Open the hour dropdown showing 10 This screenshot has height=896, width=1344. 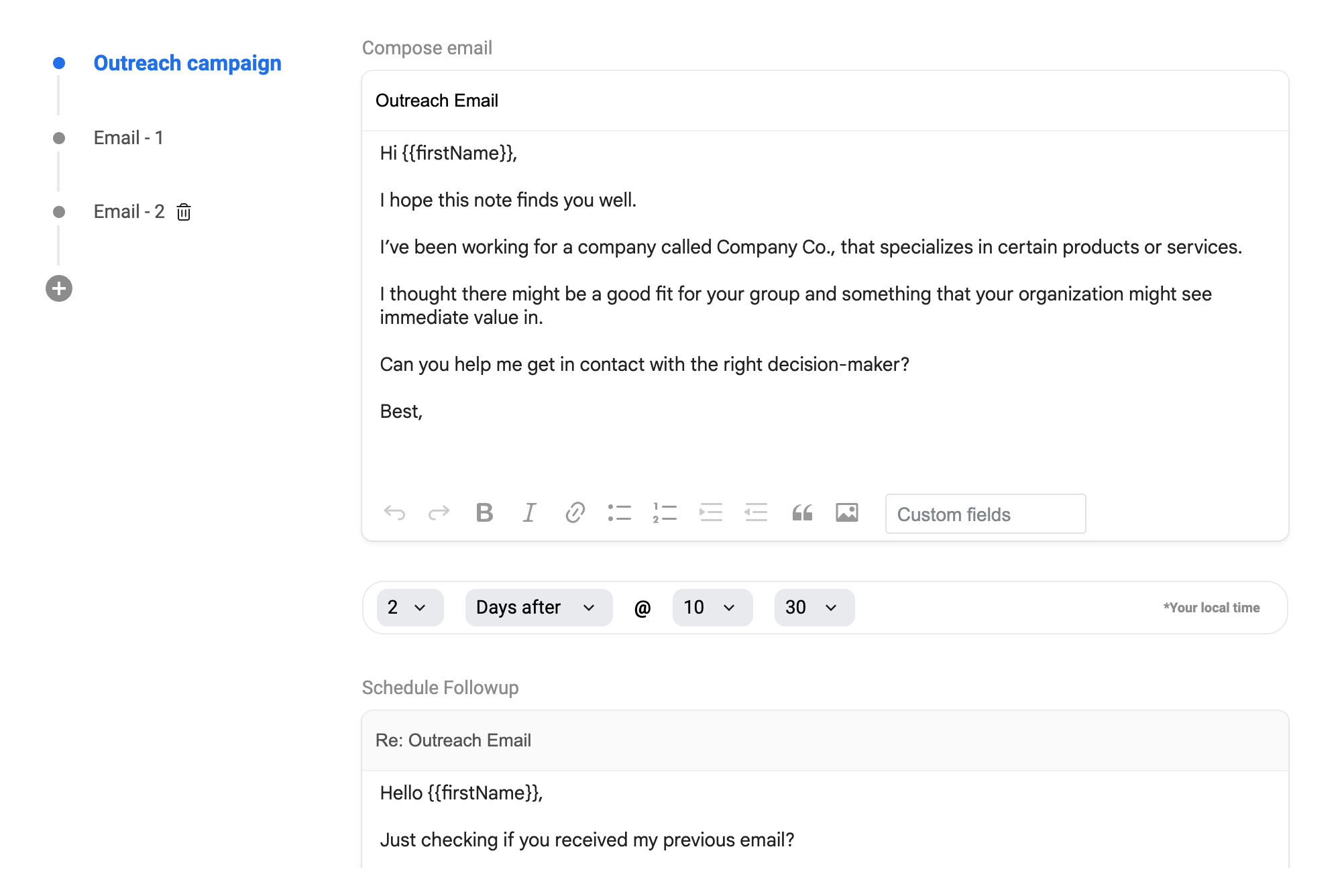tap(712, 608)
